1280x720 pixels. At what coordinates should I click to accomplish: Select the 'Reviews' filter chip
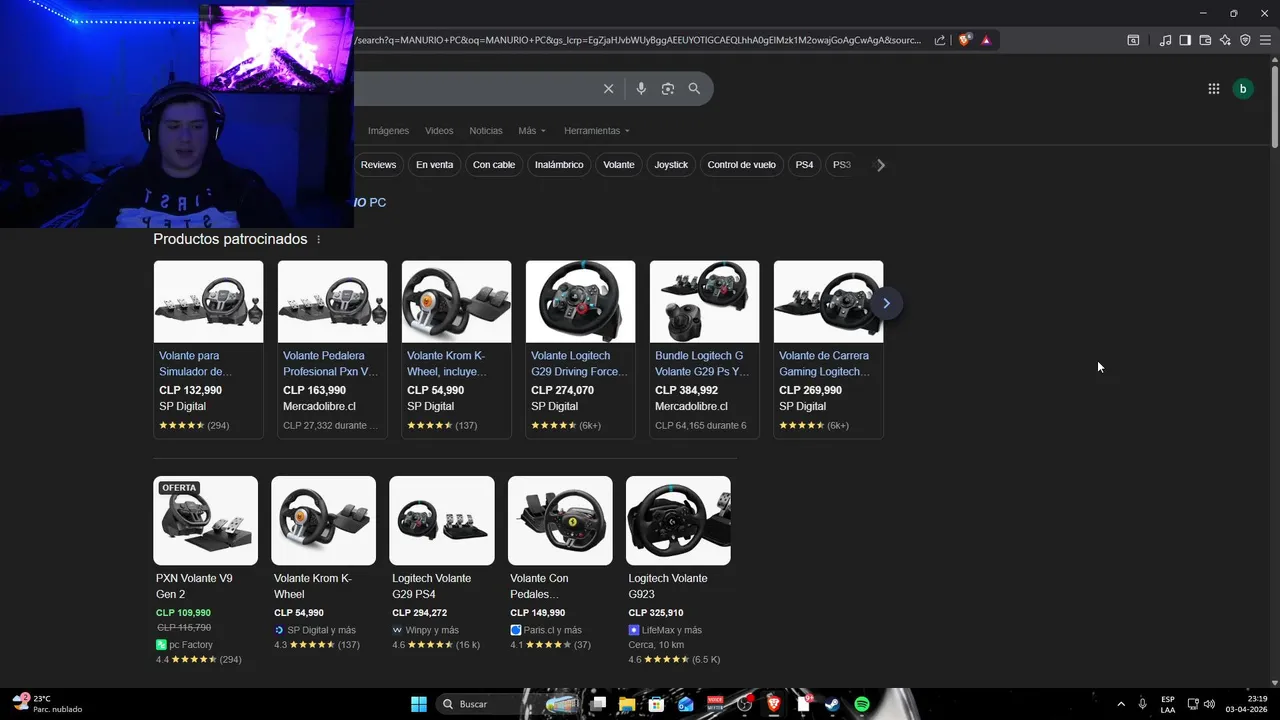click(x=378, y=165)
